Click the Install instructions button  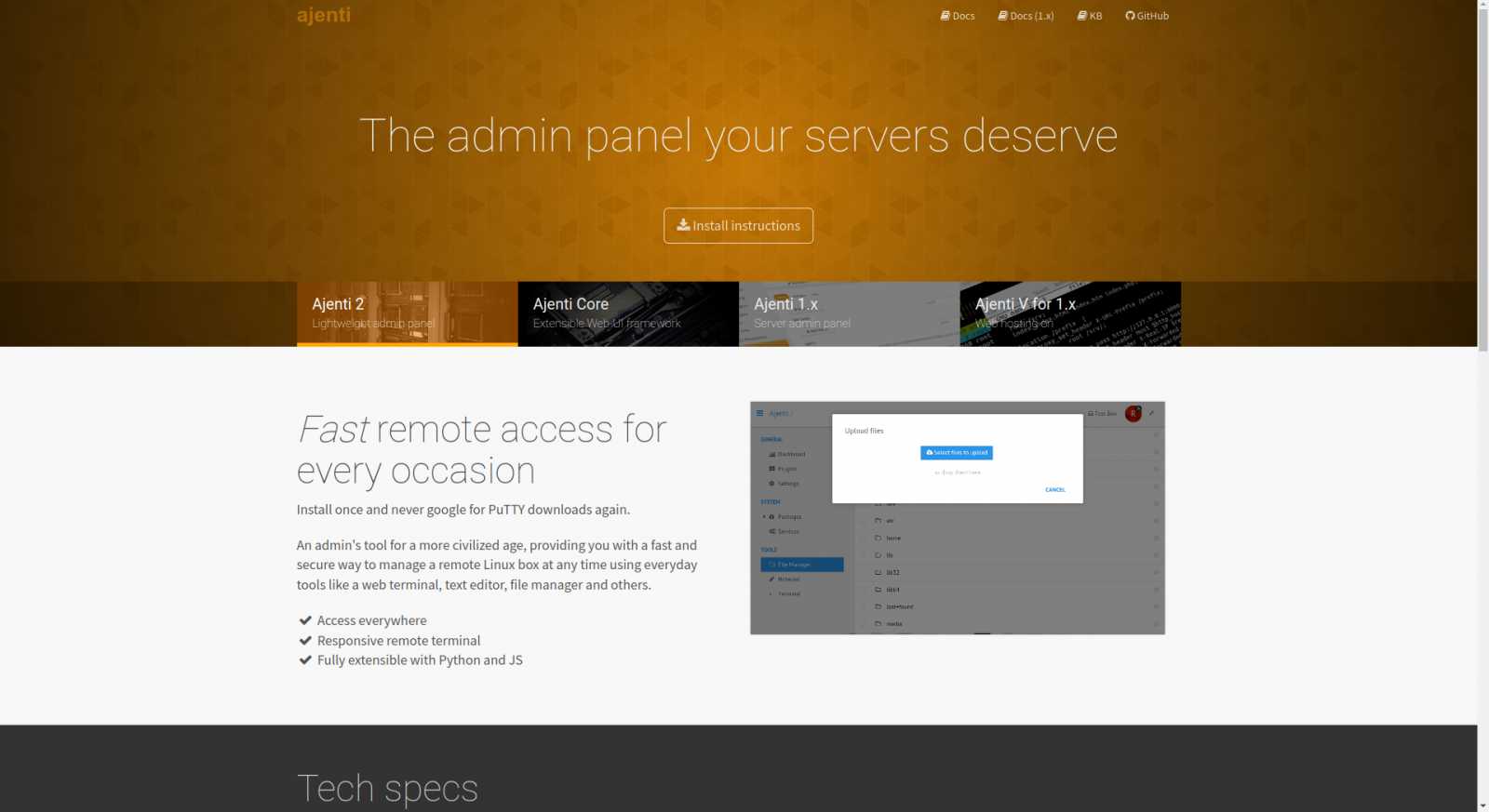(x=738, y=225)
